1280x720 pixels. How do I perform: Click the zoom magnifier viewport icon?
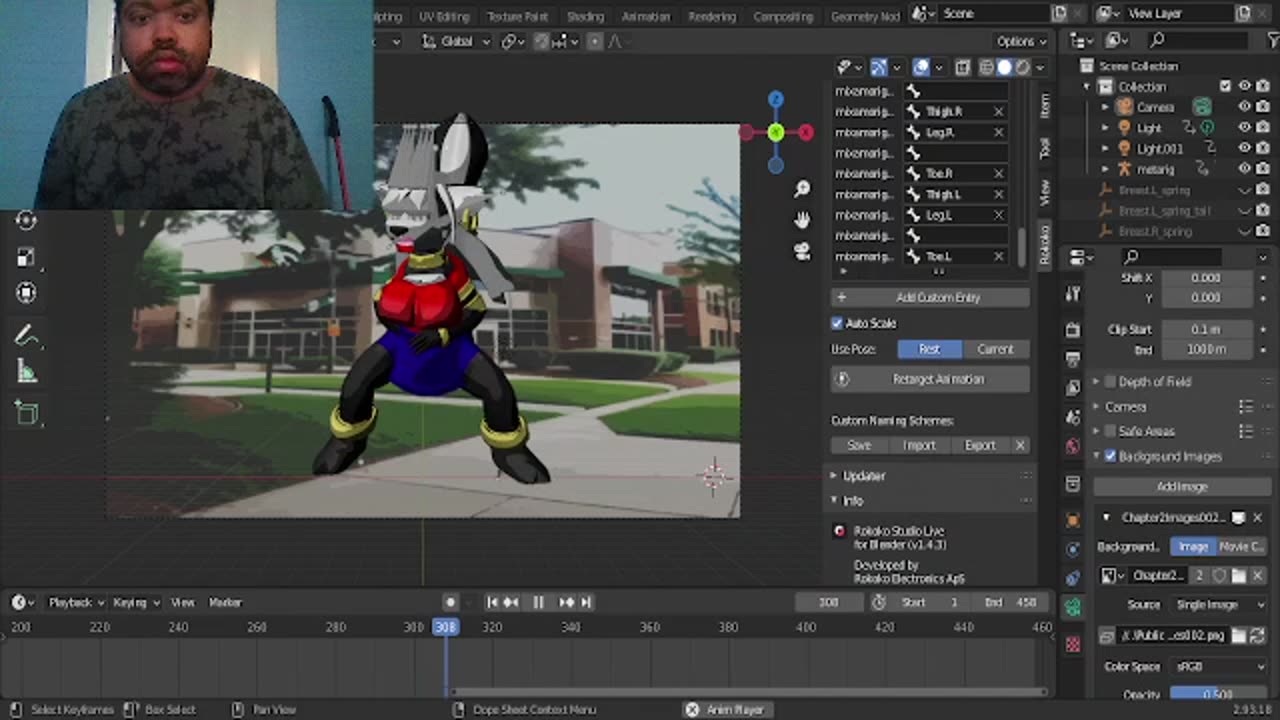(802, 190)
